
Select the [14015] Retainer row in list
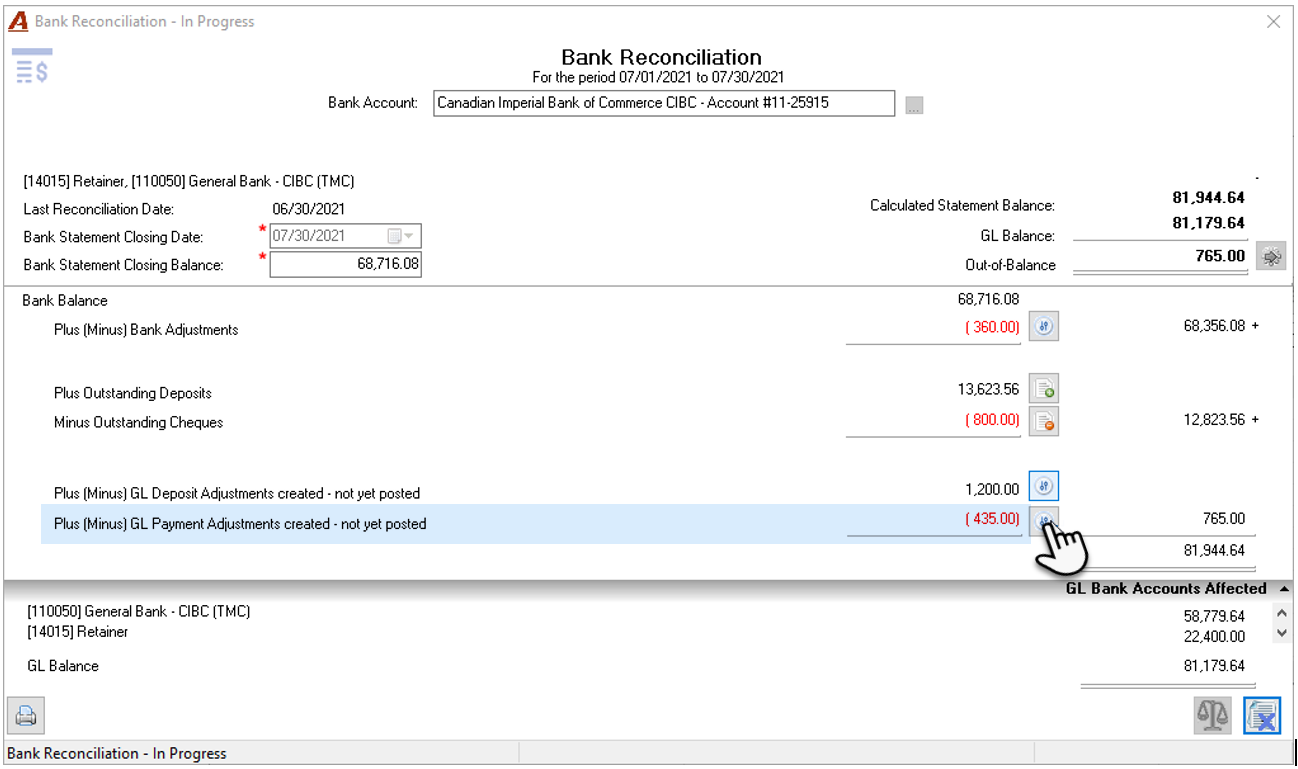click(78, 632)
